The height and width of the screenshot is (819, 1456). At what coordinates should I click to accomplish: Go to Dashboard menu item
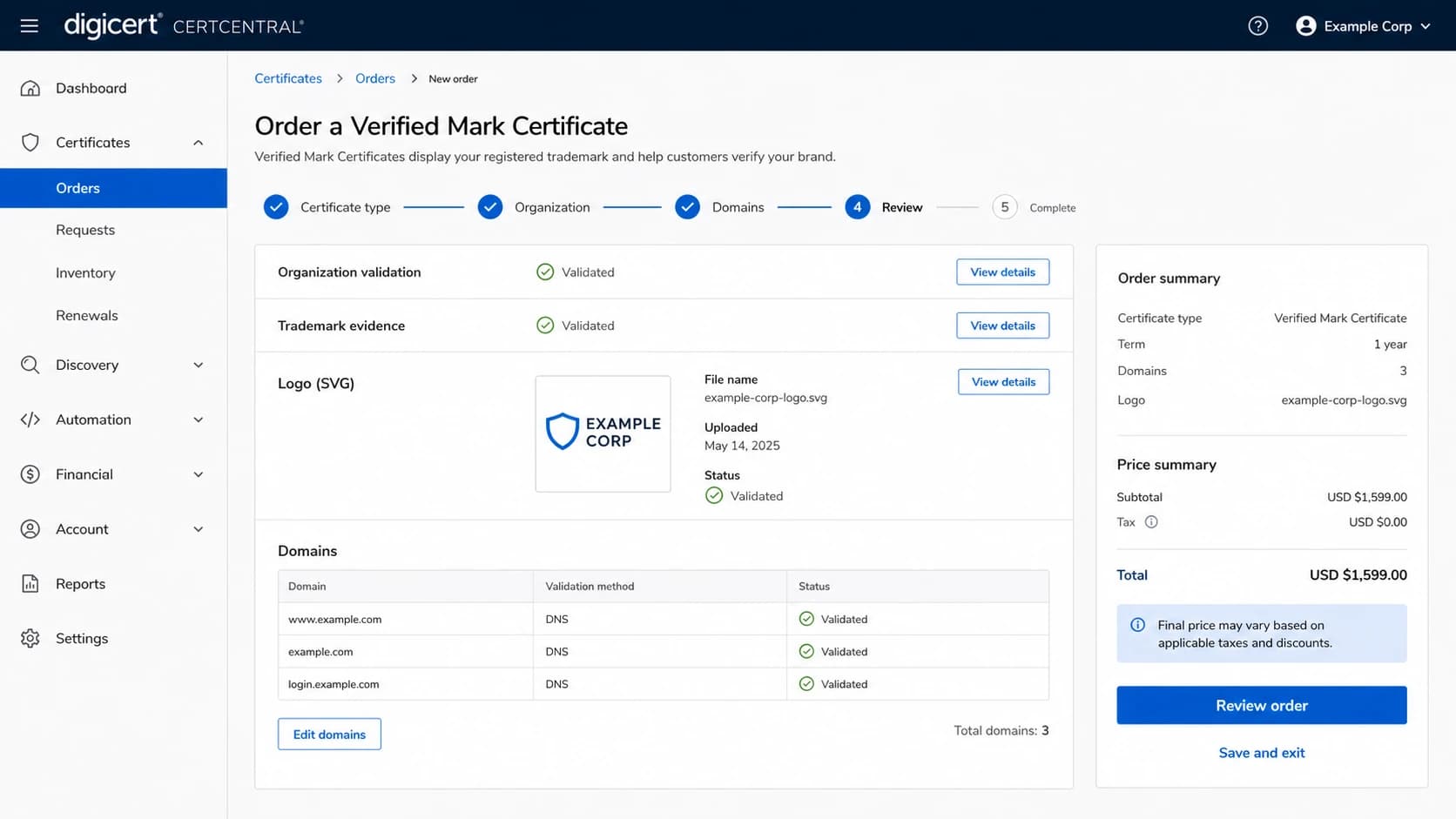pos(91,88)
